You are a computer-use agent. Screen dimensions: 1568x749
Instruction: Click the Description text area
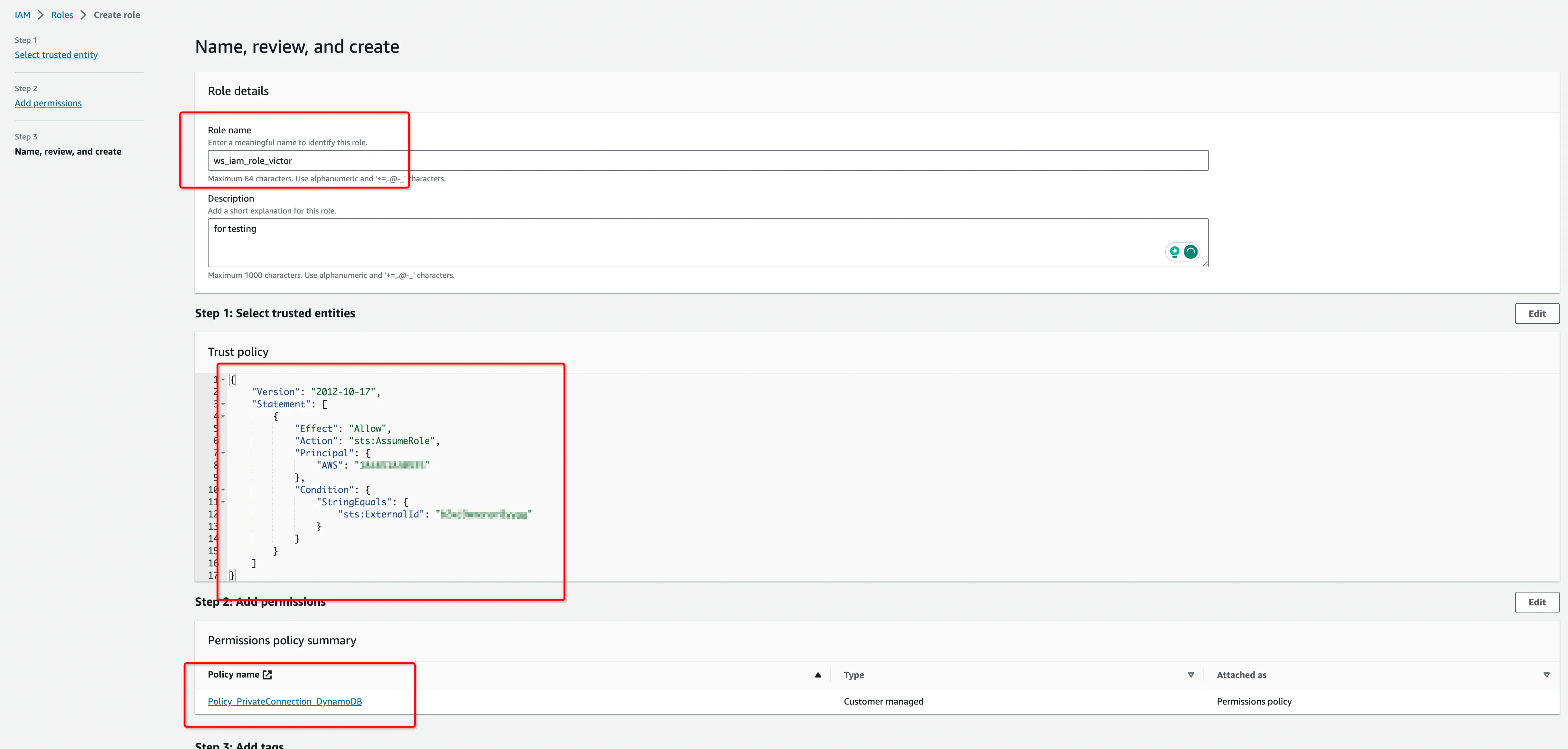click(x=708, y=242)
